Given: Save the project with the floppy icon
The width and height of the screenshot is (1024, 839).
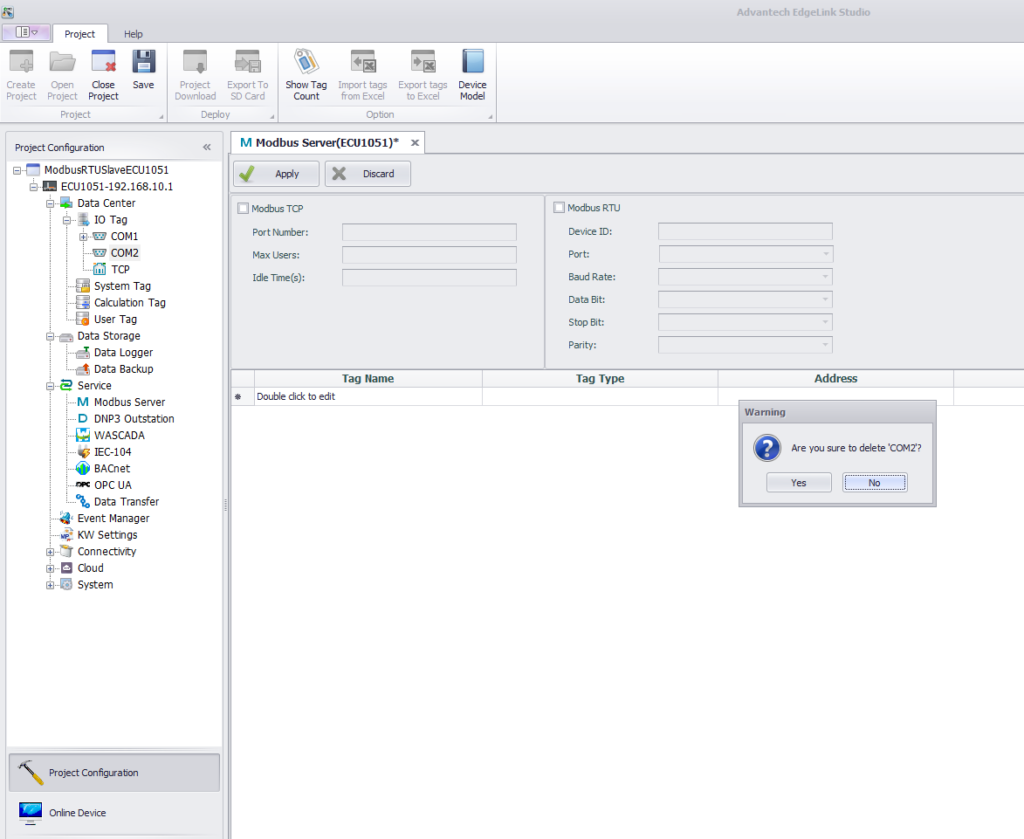Looking at the screenshot, I should coord(144,62).
